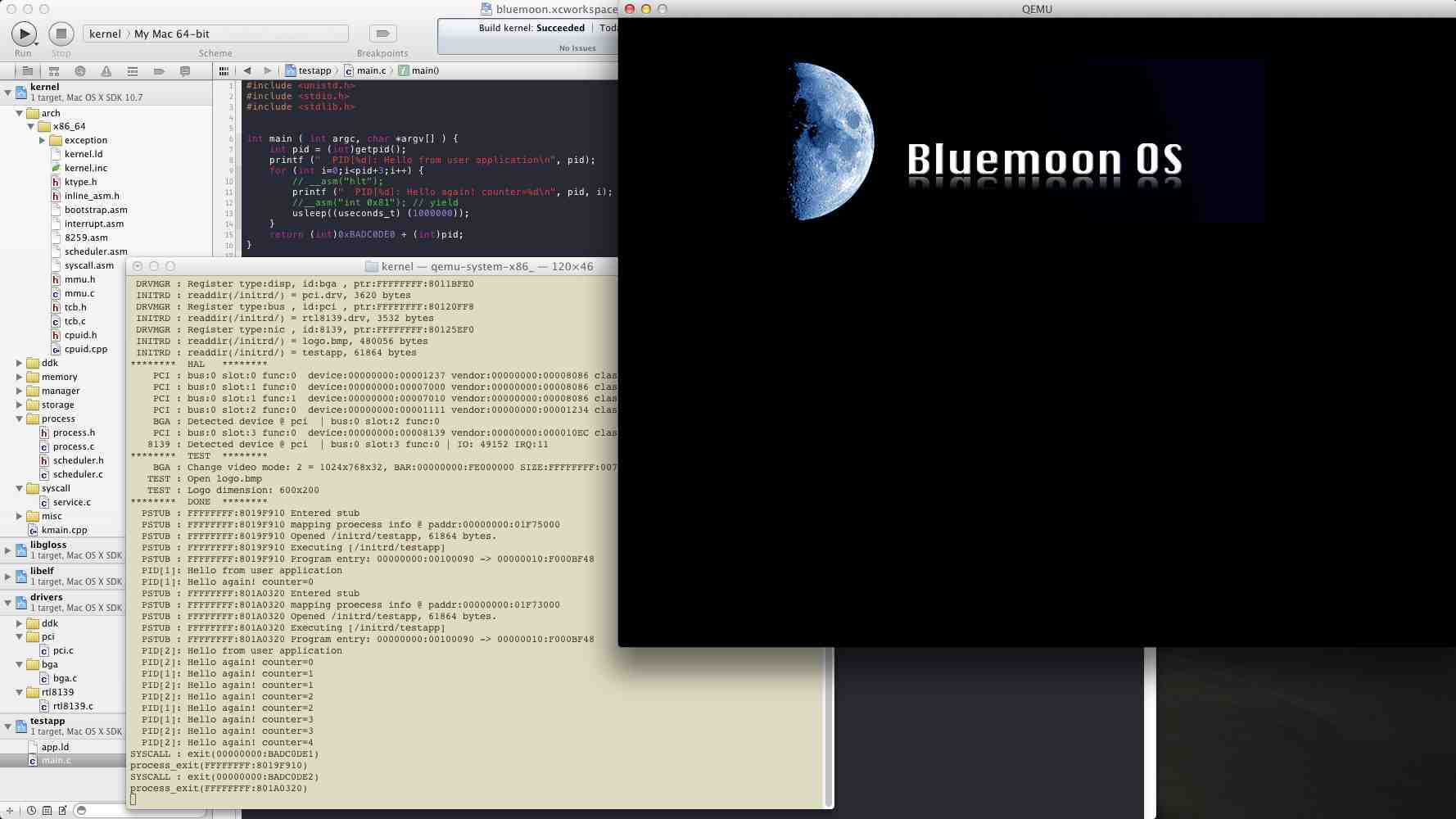
Task: Click testapp in the jump bar
Action: pyautogui.click(x=309, y=71)
